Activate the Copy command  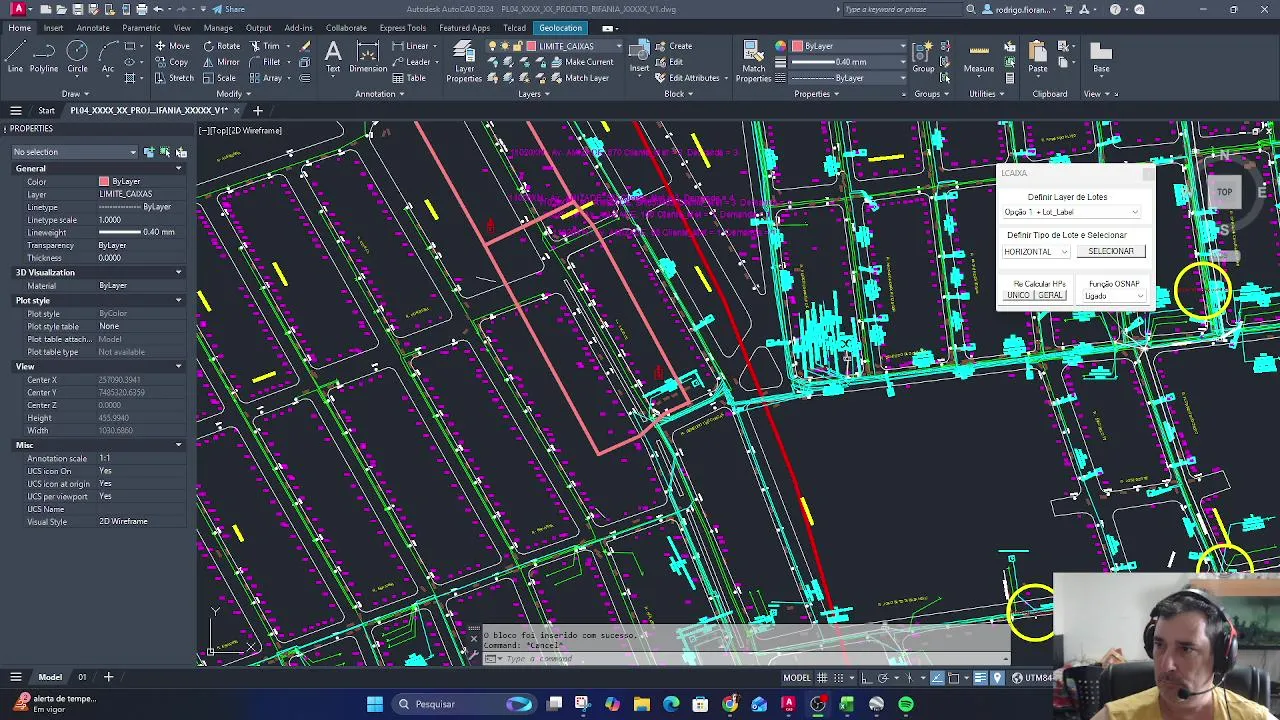(x=171, y=62)
